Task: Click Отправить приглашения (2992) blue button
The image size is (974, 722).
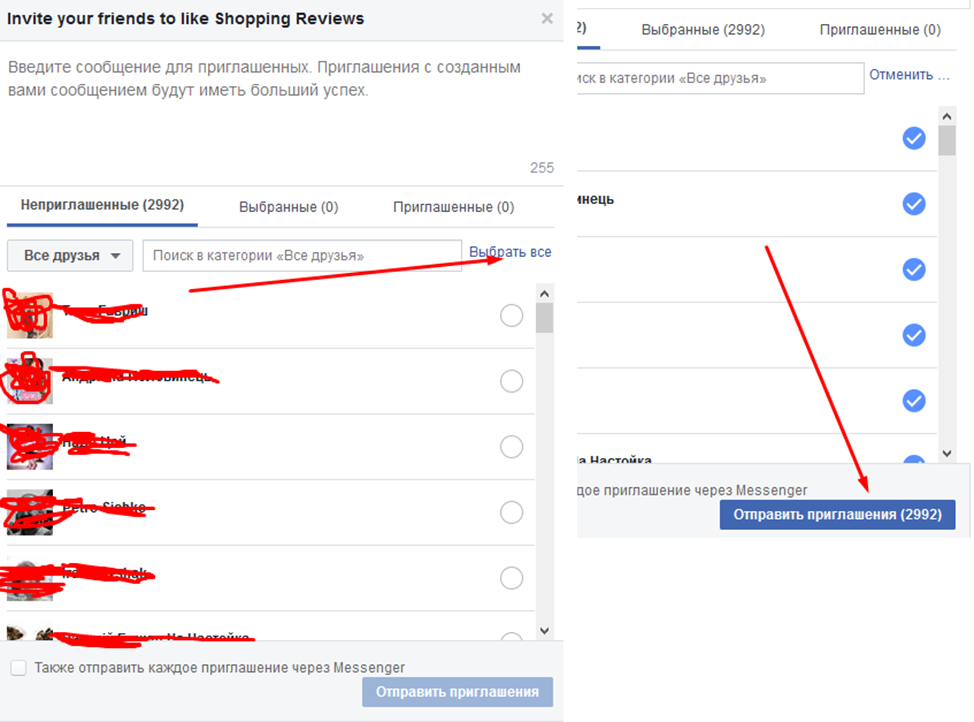Action: 837,515
